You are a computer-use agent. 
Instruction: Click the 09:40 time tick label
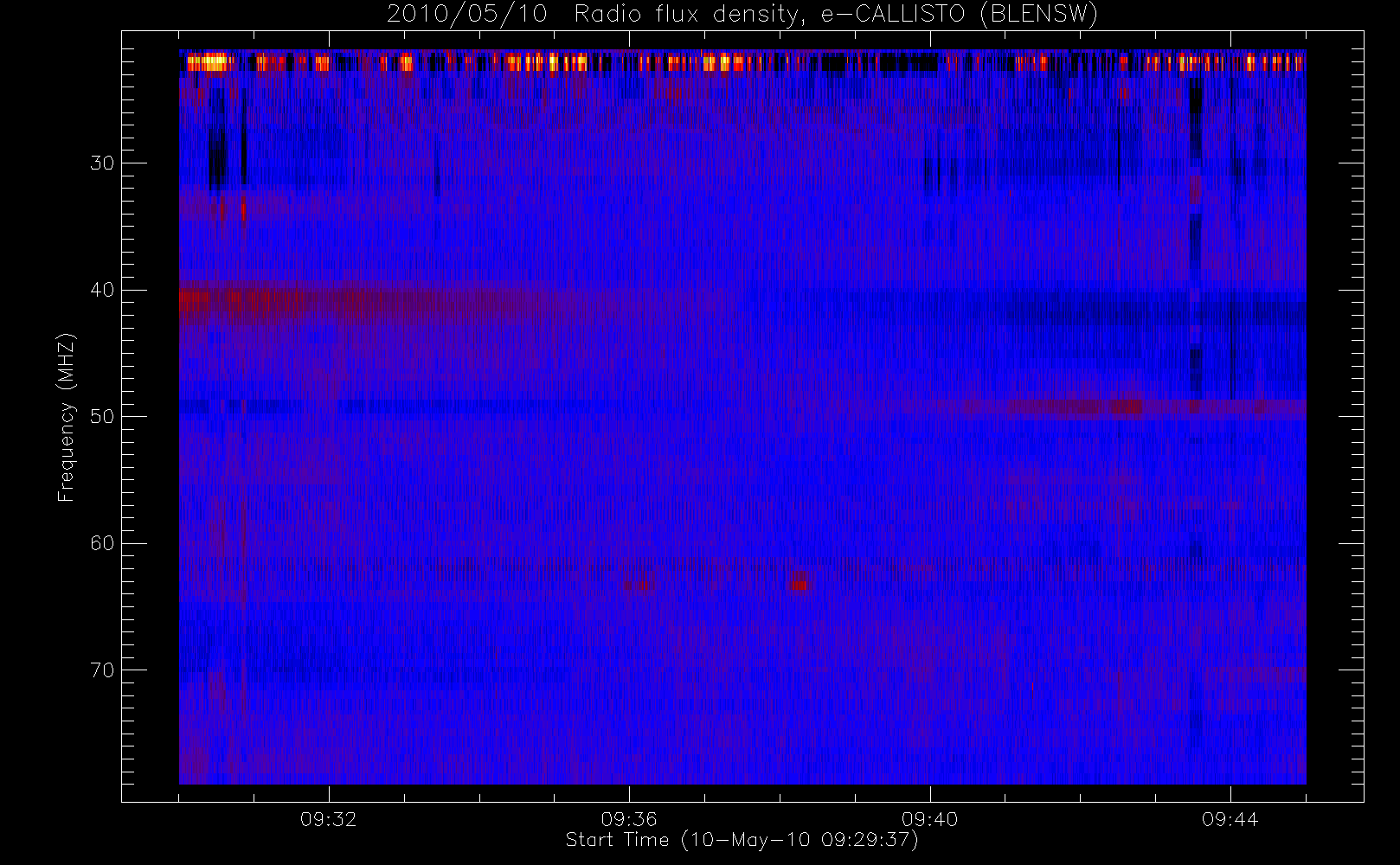929,819
